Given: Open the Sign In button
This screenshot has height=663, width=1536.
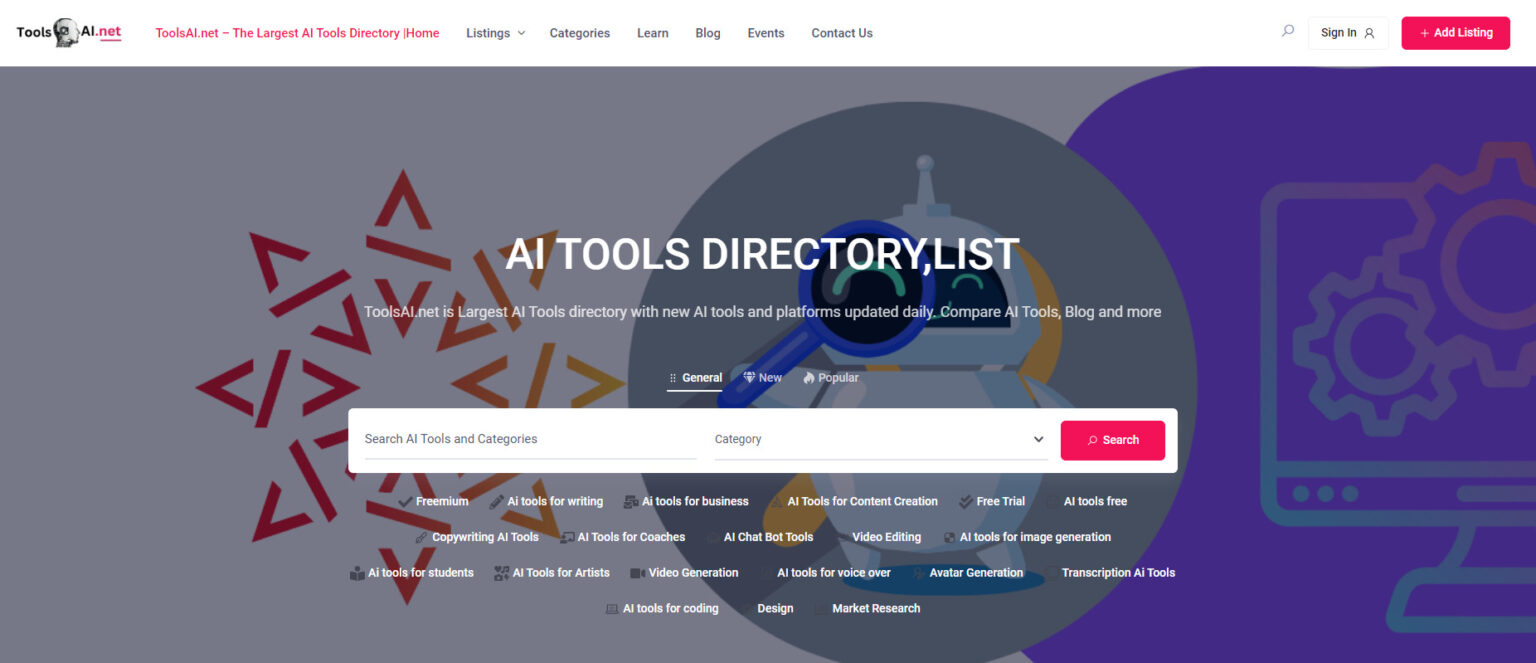Looking at the screenshot, I should coord(1347,33).
